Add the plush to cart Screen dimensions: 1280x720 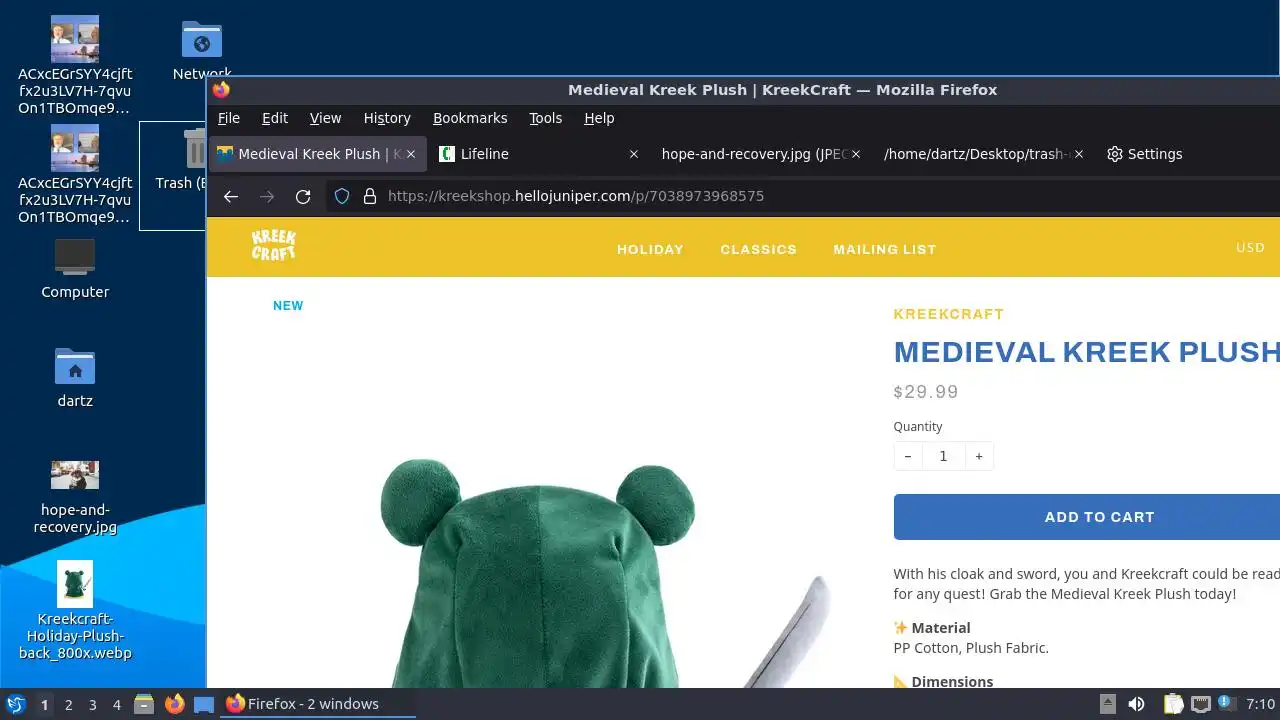(x=1087, y=517)
